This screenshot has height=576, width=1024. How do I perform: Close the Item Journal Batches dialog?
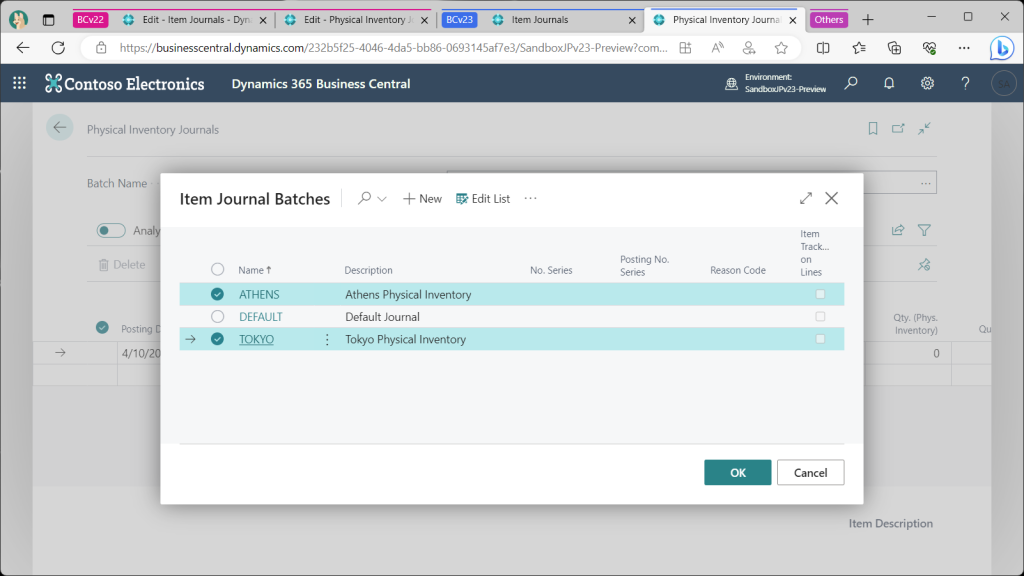[x=831, y=198]
